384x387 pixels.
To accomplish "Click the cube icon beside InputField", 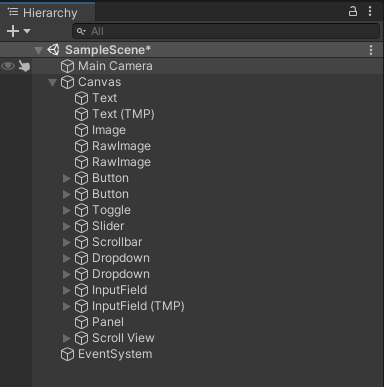I will tap(81, 290).
